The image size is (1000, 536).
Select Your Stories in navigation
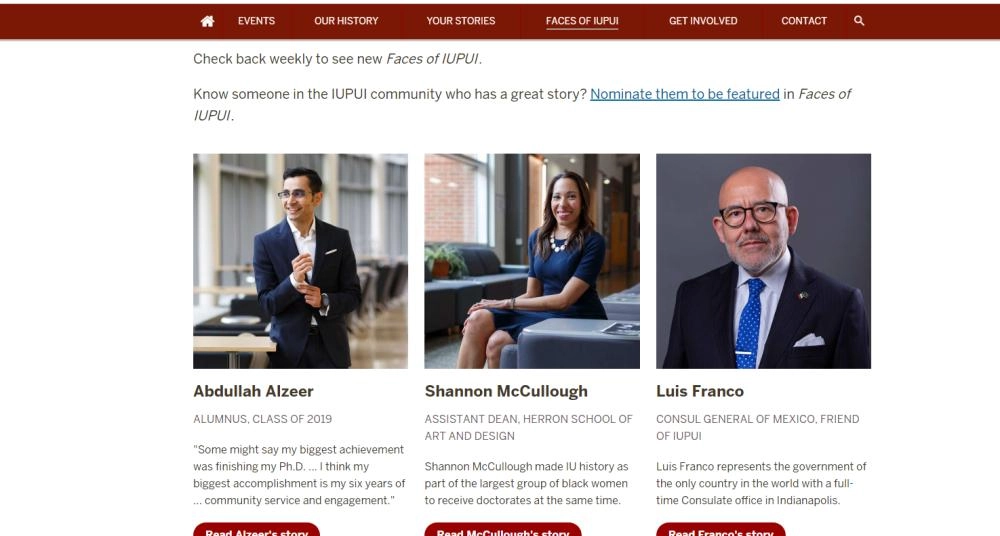tap(460, 21)
